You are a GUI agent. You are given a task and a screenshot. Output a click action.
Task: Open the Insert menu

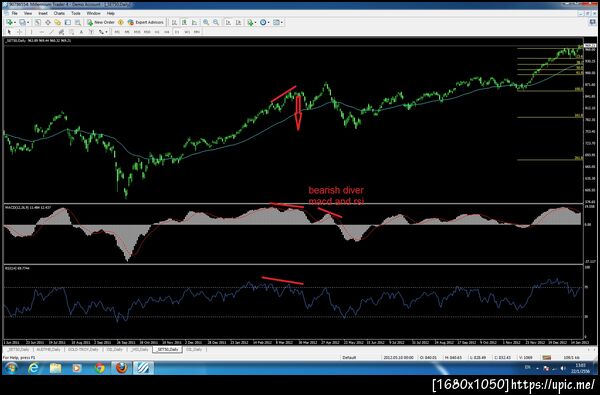tap(43, 13)
